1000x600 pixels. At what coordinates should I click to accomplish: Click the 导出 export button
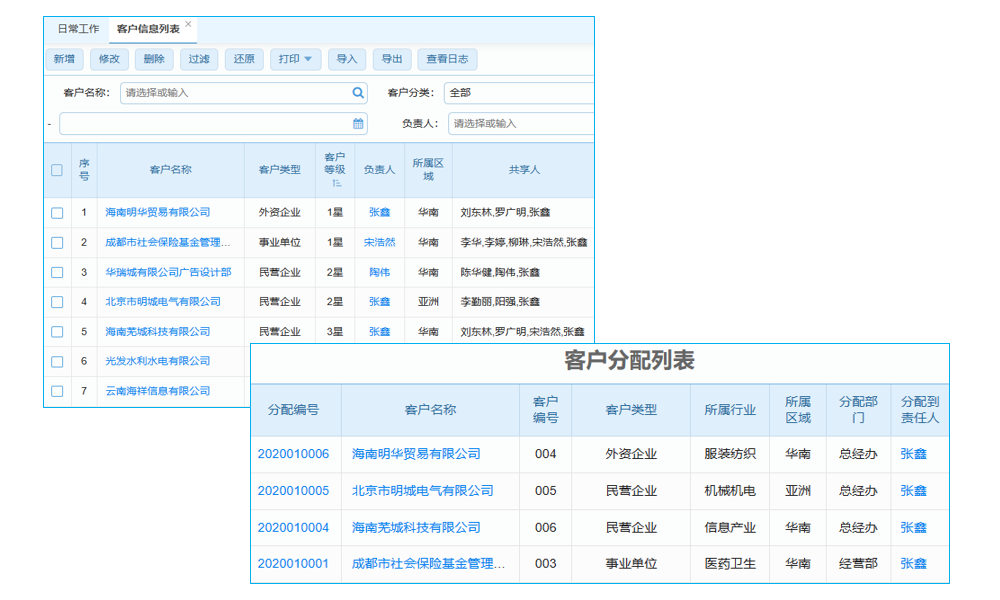coord(391,59)
